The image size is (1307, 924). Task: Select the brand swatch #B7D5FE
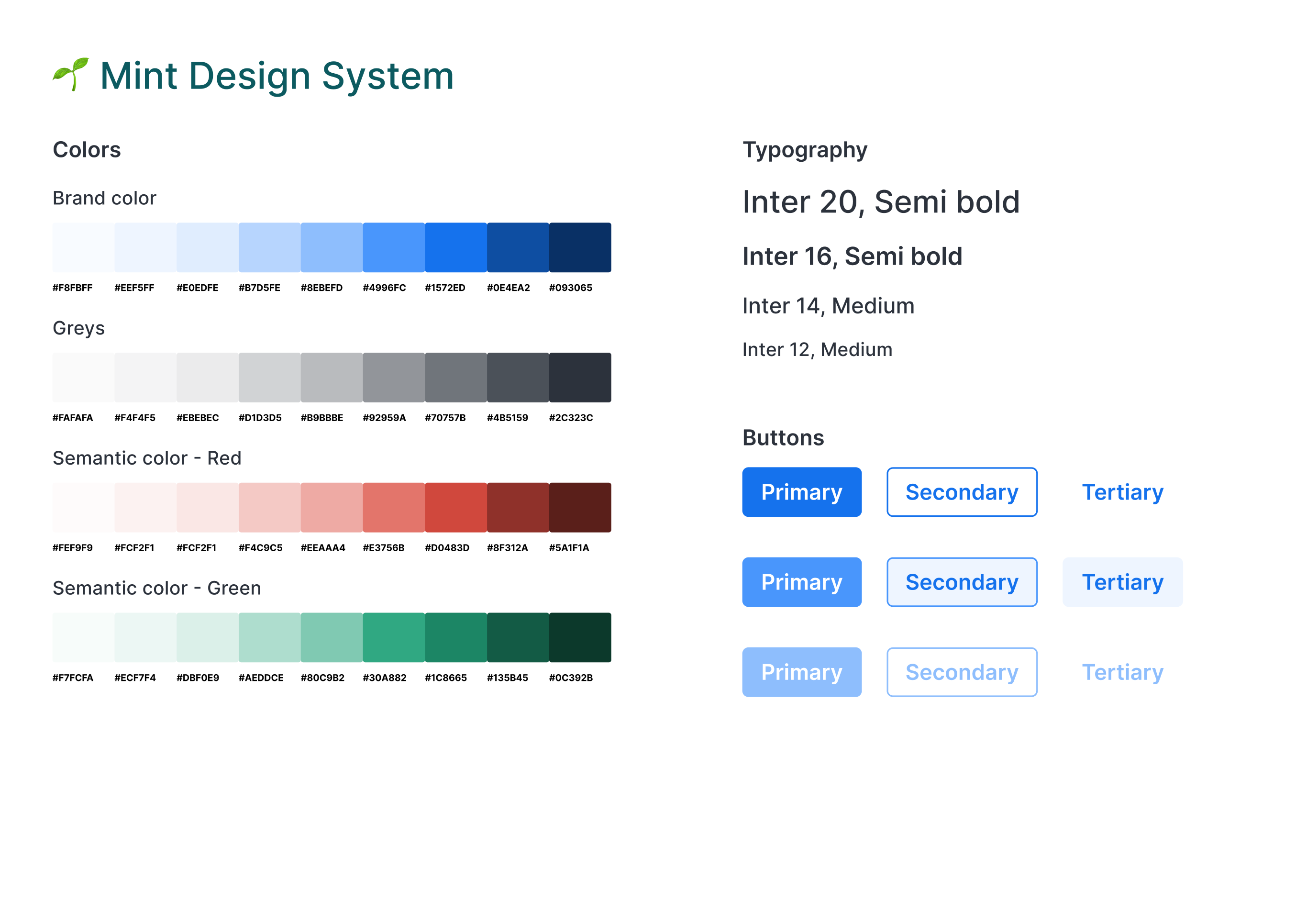point(270,247)
